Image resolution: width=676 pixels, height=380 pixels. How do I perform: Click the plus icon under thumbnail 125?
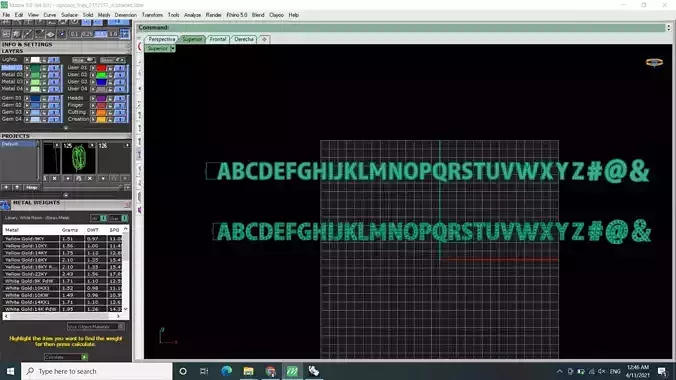(x=67, y=178)
